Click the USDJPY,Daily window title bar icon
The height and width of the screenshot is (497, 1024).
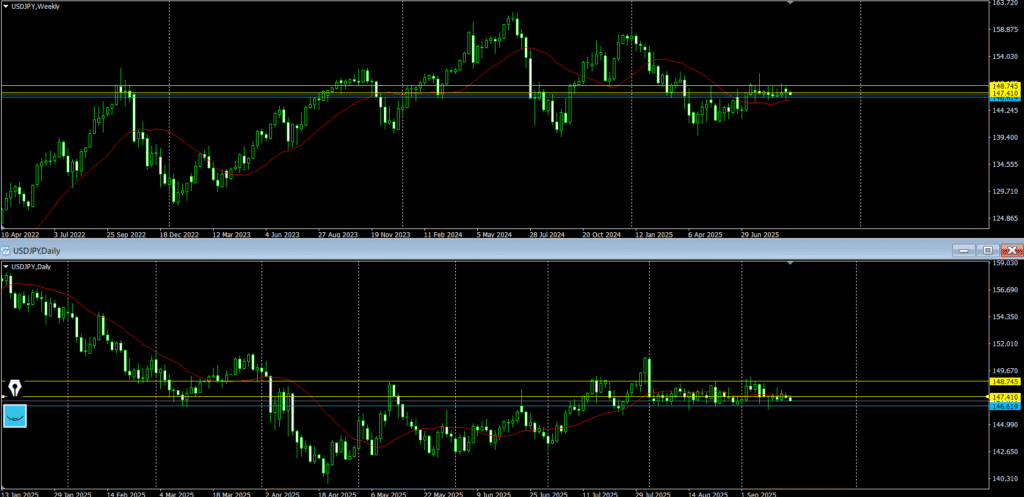pyautogui.click(x=5, y=249)
